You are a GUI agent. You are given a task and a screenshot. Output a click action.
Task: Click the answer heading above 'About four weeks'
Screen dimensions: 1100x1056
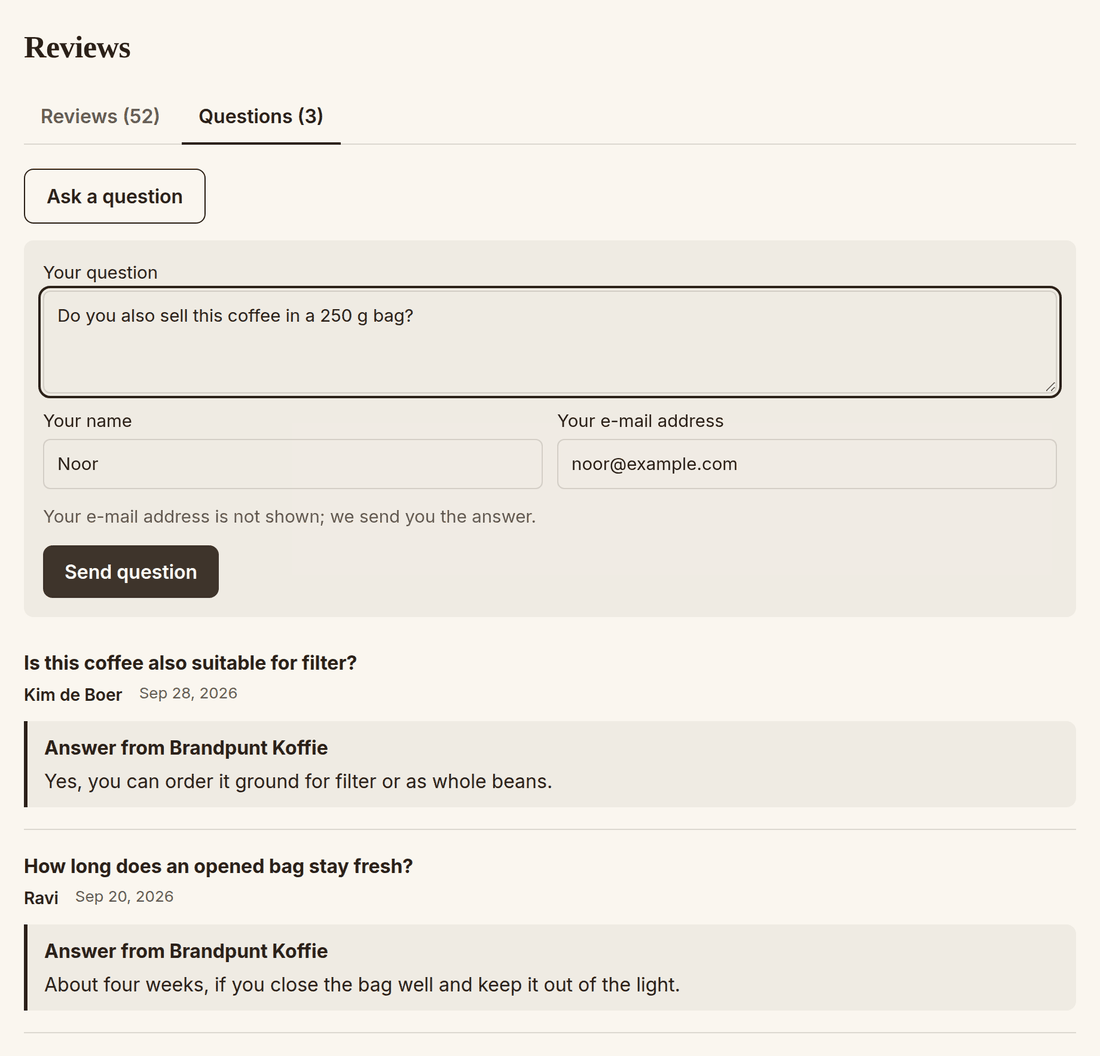coord(186,951)
